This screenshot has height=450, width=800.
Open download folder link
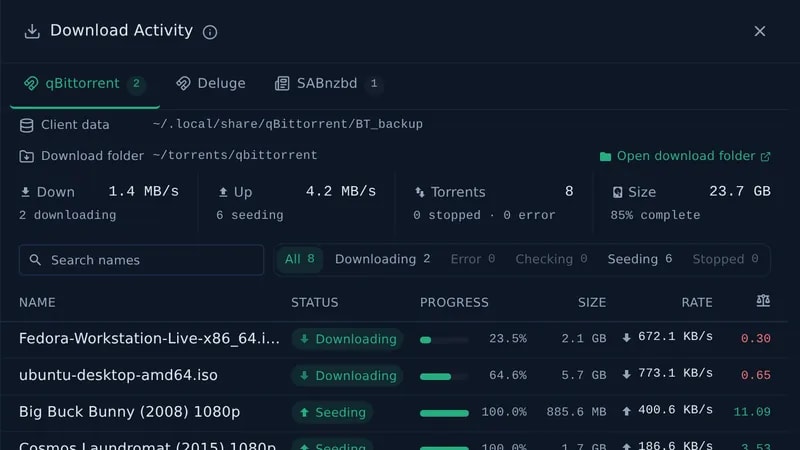[685, 156]
